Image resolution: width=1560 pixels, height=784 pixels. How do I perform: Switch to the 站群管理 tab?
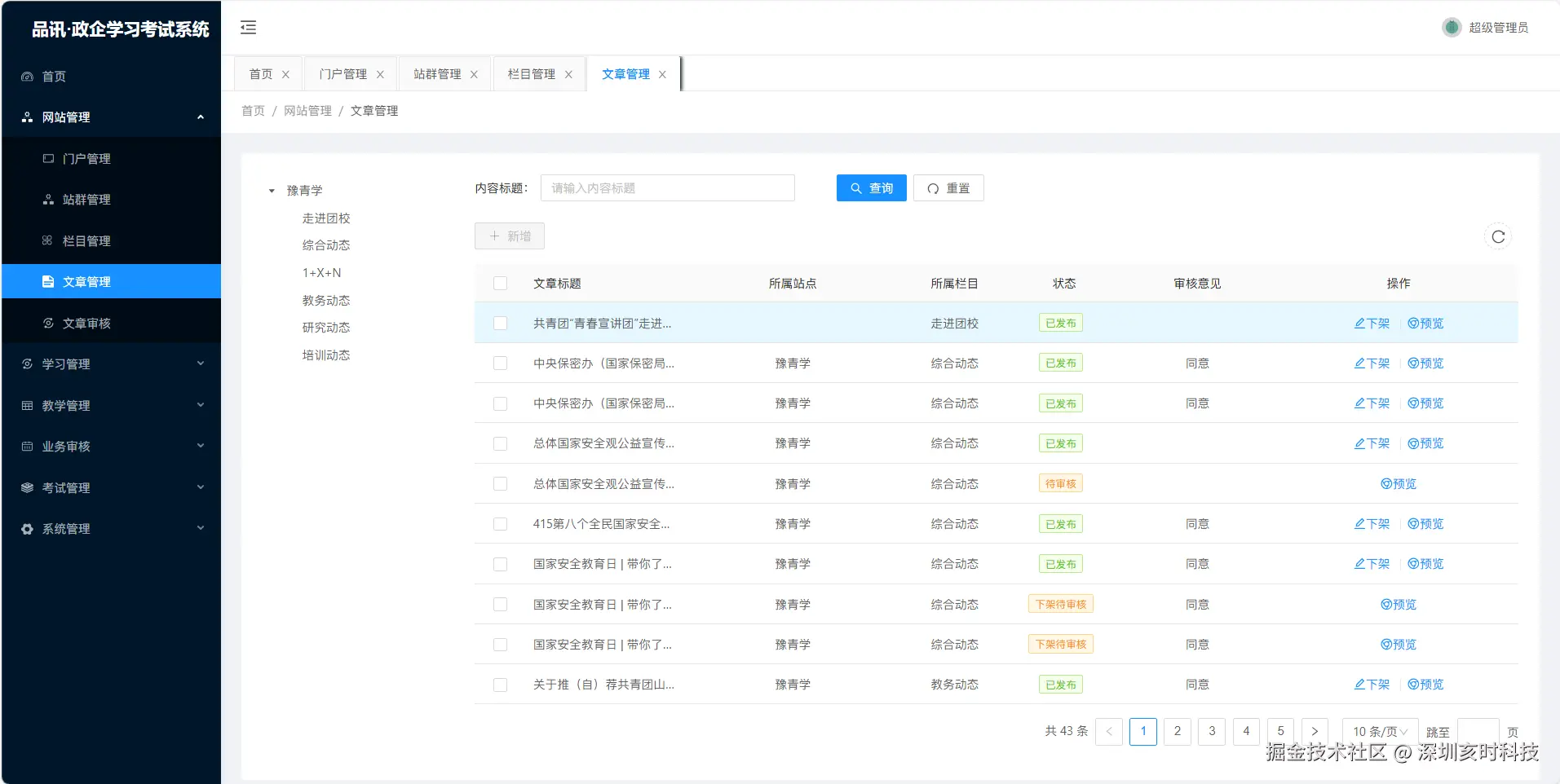pyautogui.click(x=437, y=74)
